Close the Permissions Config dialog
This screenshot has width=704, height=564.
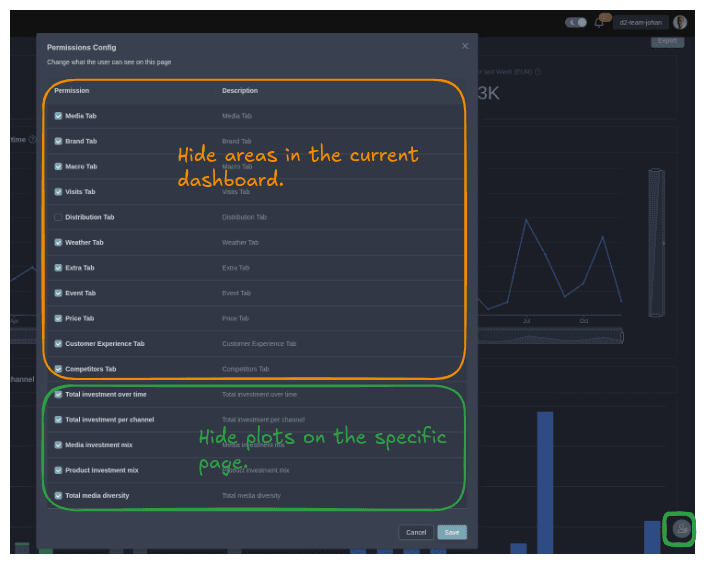tap(465, 46)
